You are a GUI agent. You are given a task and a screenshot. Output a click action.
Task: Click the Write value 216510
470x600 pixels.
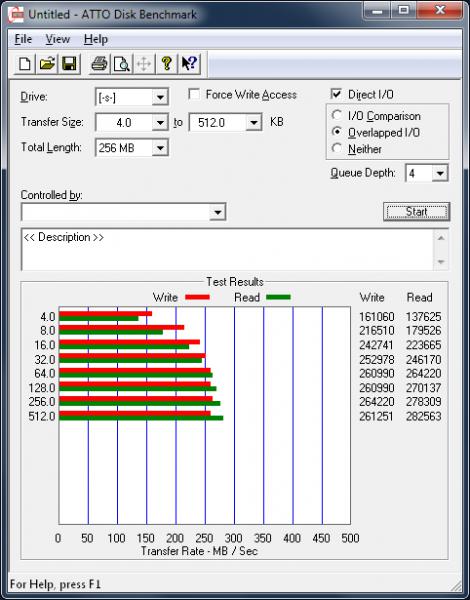(377, 331)
